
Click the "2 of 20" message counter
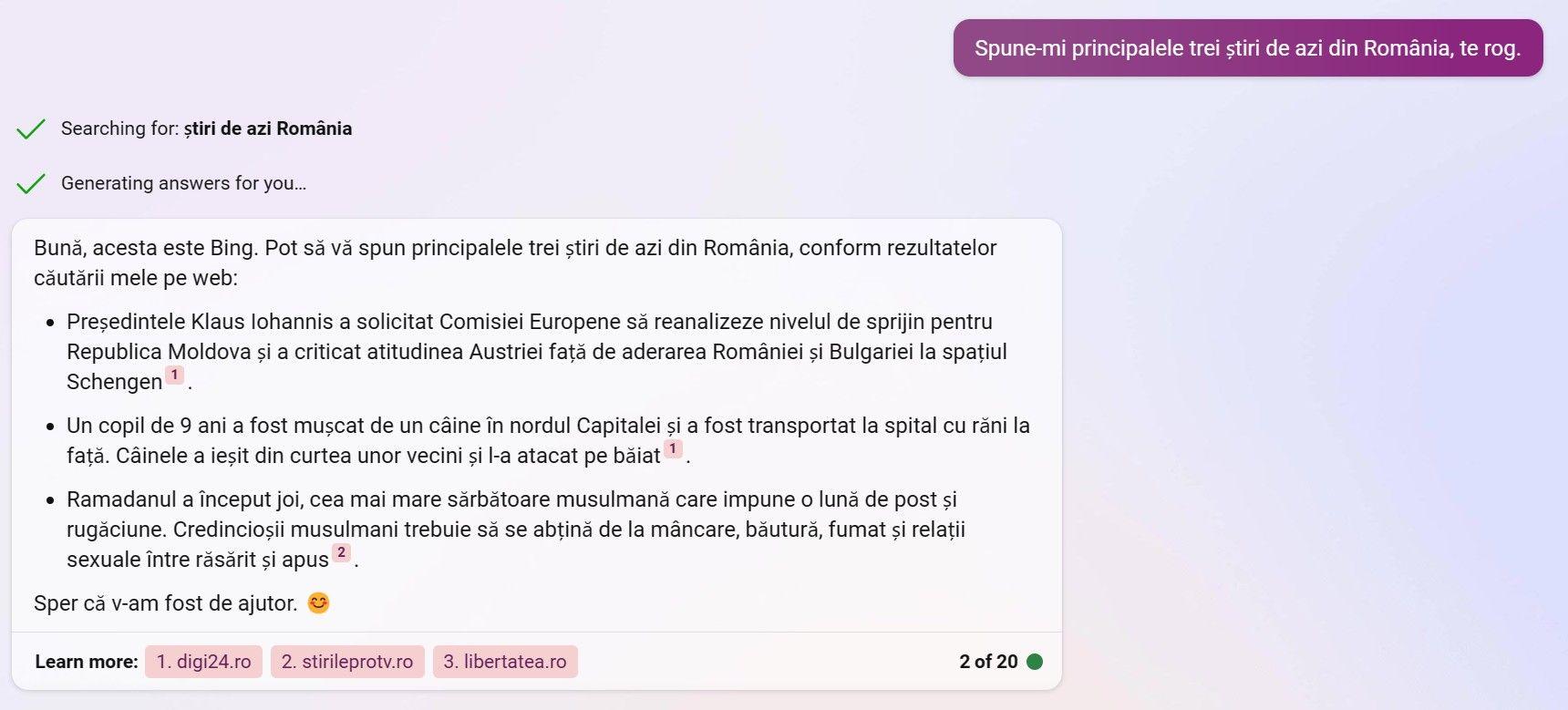point(988,662)
